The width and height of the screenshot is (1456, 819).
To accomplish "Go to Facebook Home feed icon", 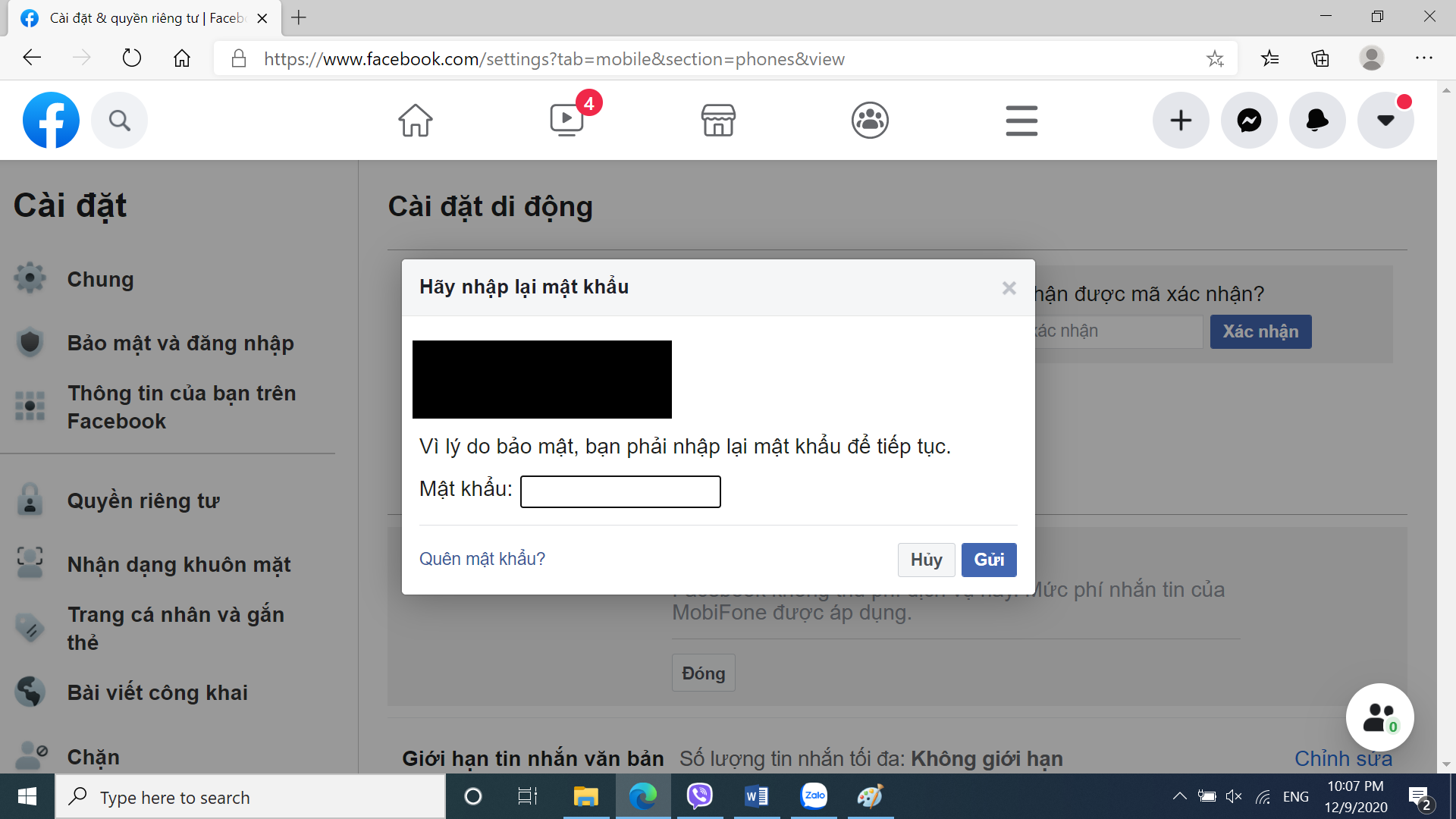I will [416, 120].
